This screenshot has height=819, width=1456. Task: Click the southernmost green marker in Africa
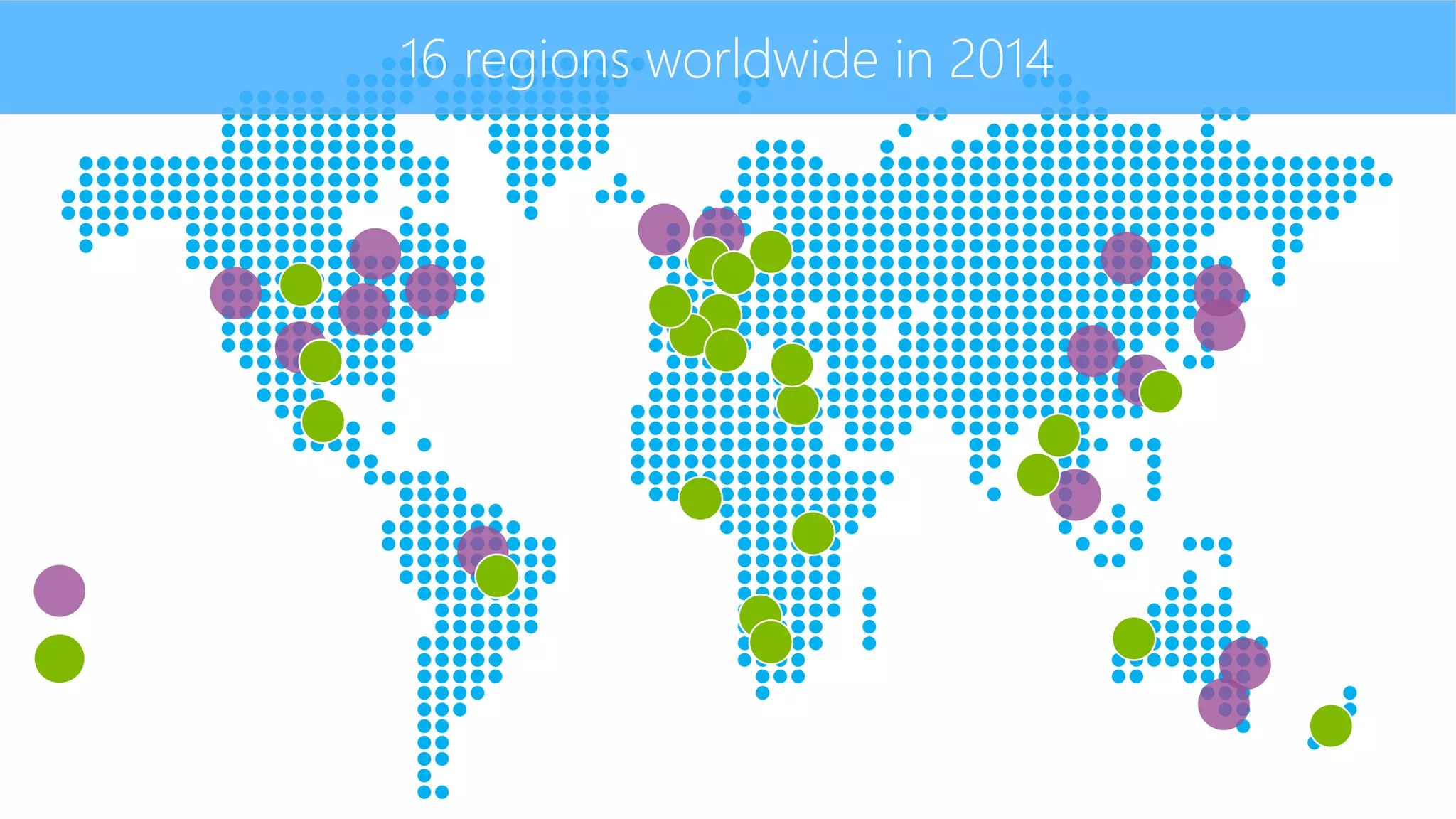(x=771, y=642)
